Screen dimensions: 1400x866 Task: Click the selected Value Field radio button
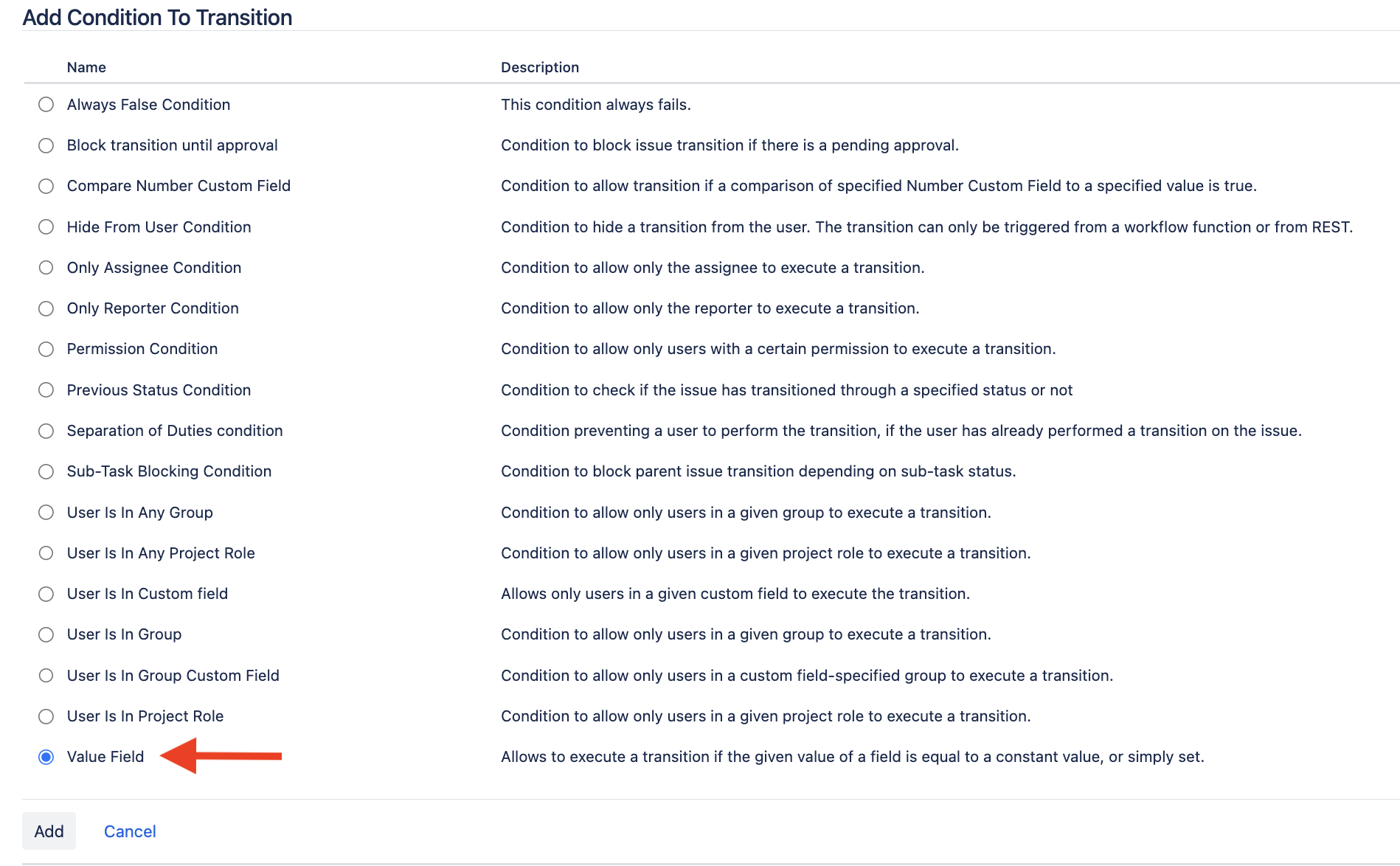click(46, 757)
